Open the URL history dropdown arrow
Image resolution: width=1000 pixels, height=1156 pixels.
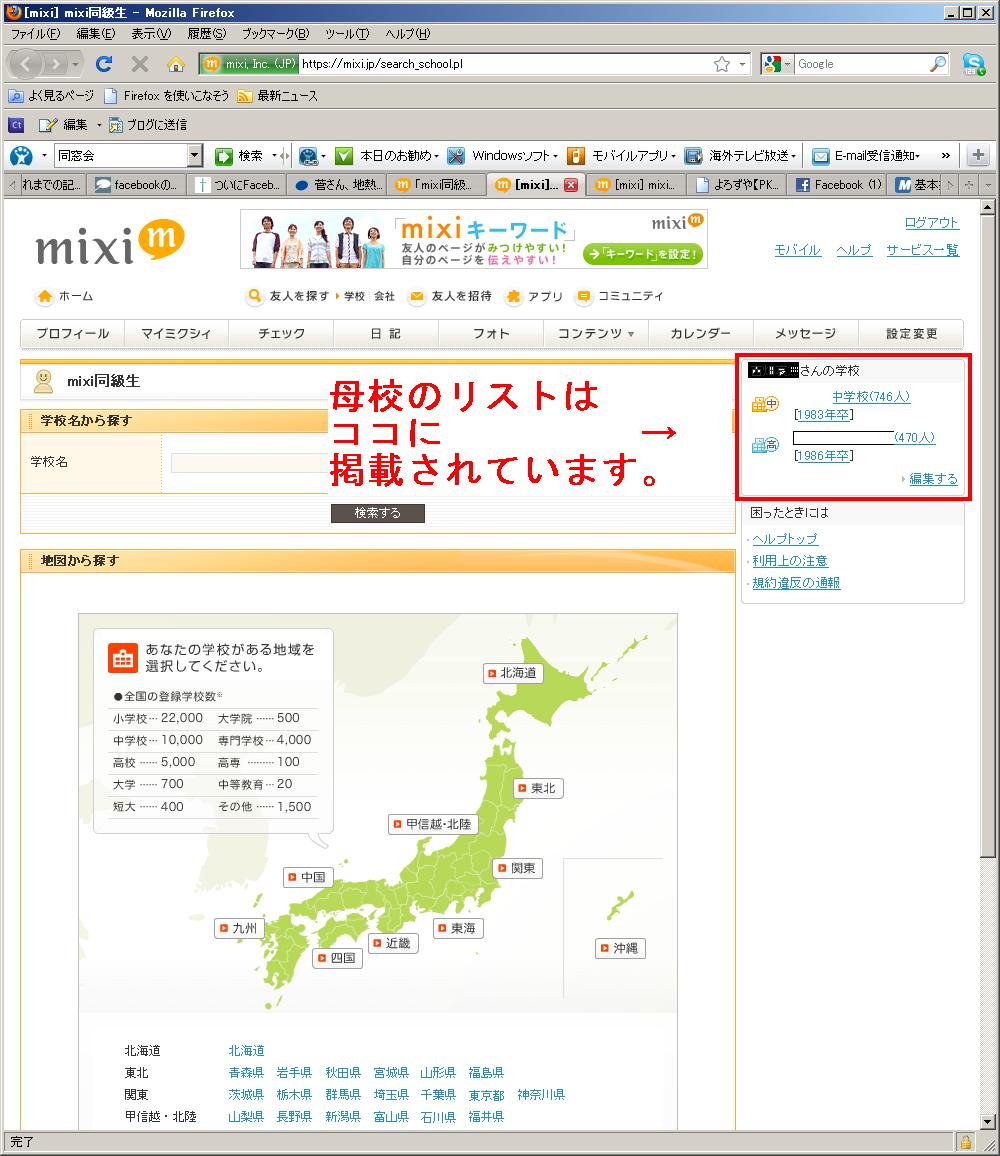(x=743, y=64)
